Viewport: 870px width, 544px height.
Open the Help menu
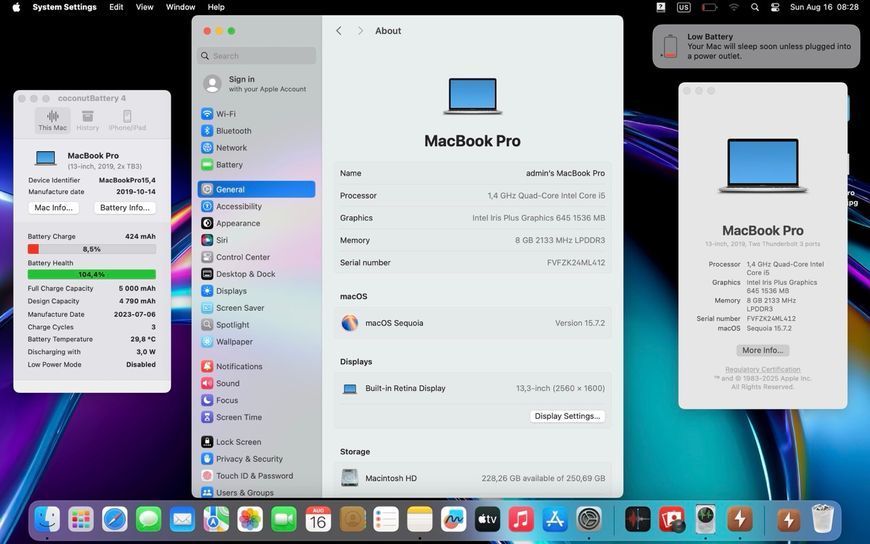tap(216, 7)
